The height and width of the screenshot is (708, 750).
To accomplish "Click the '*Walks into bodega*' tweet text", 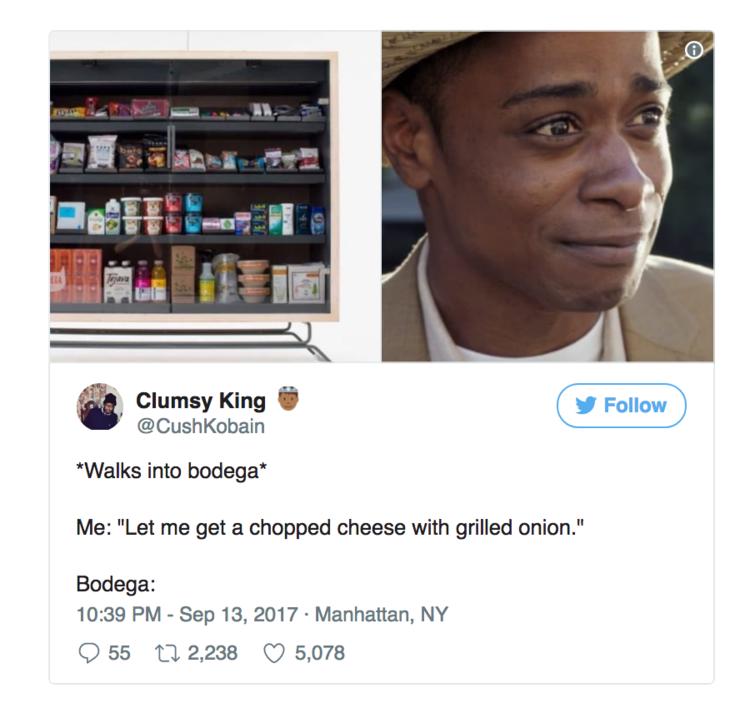I will click(171, 471).
